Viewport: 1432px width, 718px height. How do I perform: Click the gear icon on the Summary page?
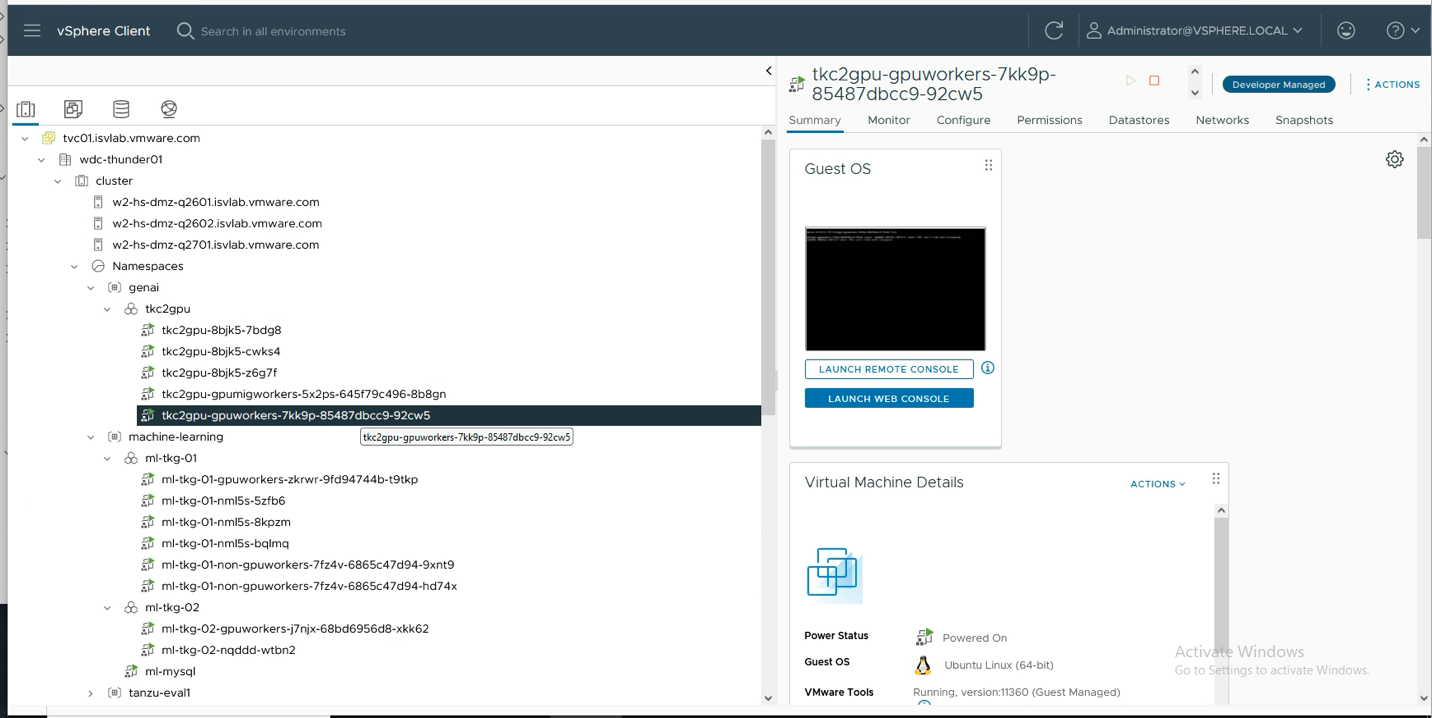pos(1394,159)
